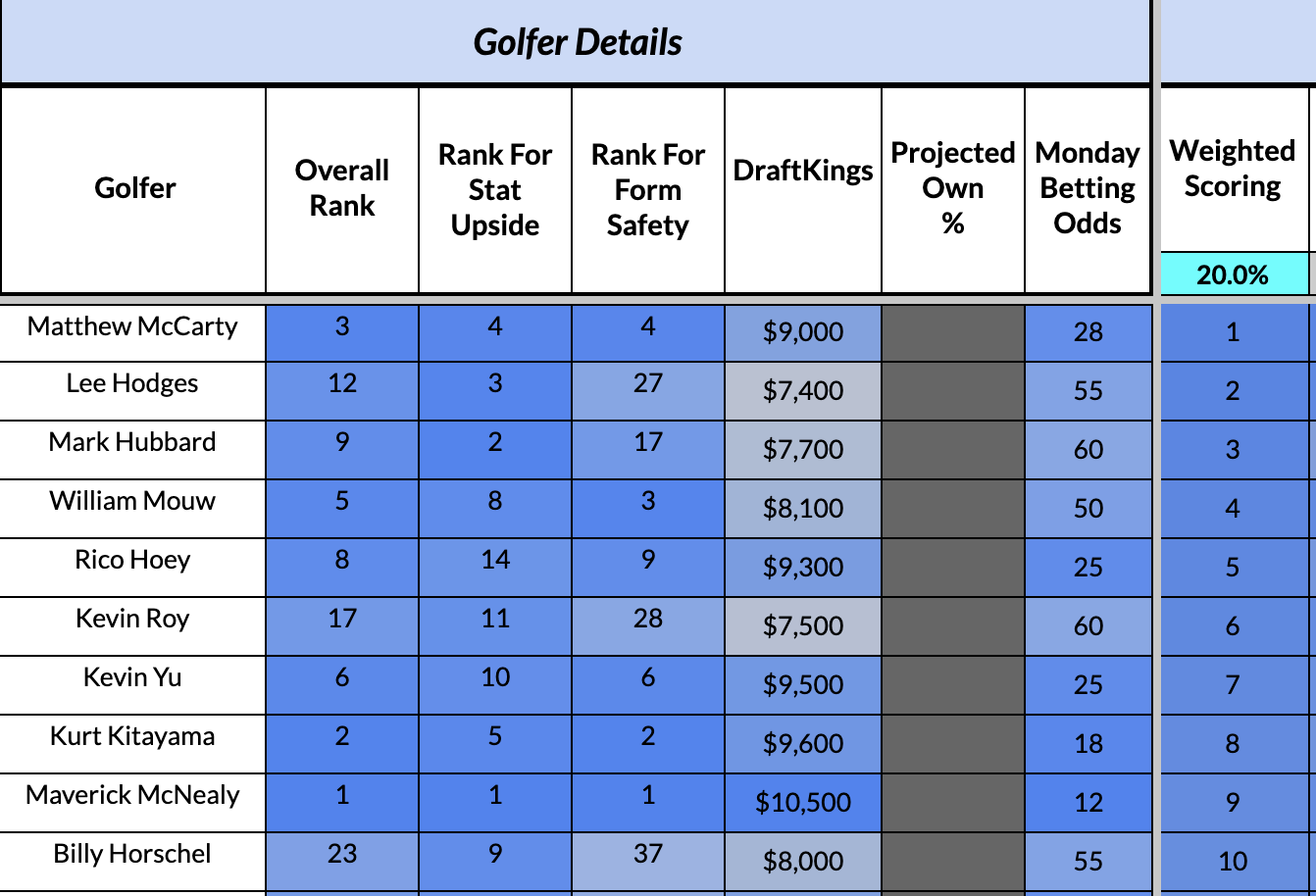
Task: Click the Projected Own % header
Action: tap(953, 188)
